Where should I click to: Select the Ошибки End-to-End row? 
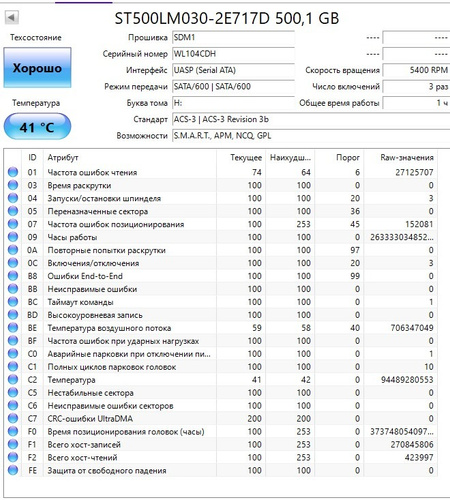click(221, 276)
